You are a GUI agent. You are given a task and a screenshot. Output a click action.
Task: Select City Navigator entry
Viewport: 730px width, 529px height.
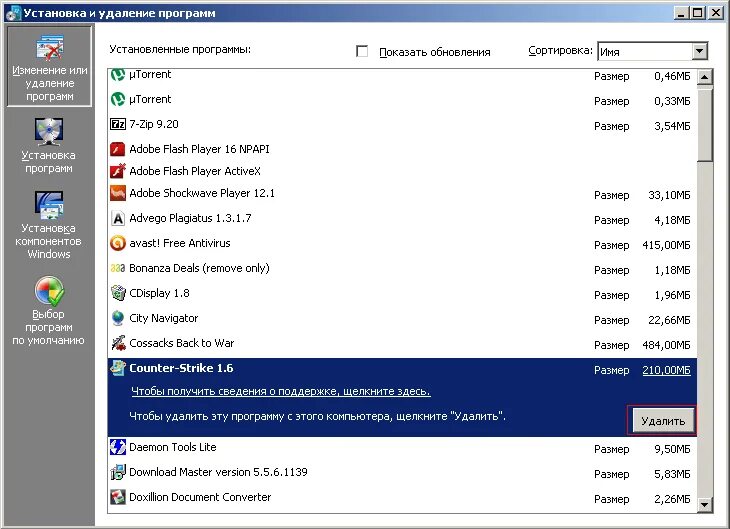tap(163, 319)
